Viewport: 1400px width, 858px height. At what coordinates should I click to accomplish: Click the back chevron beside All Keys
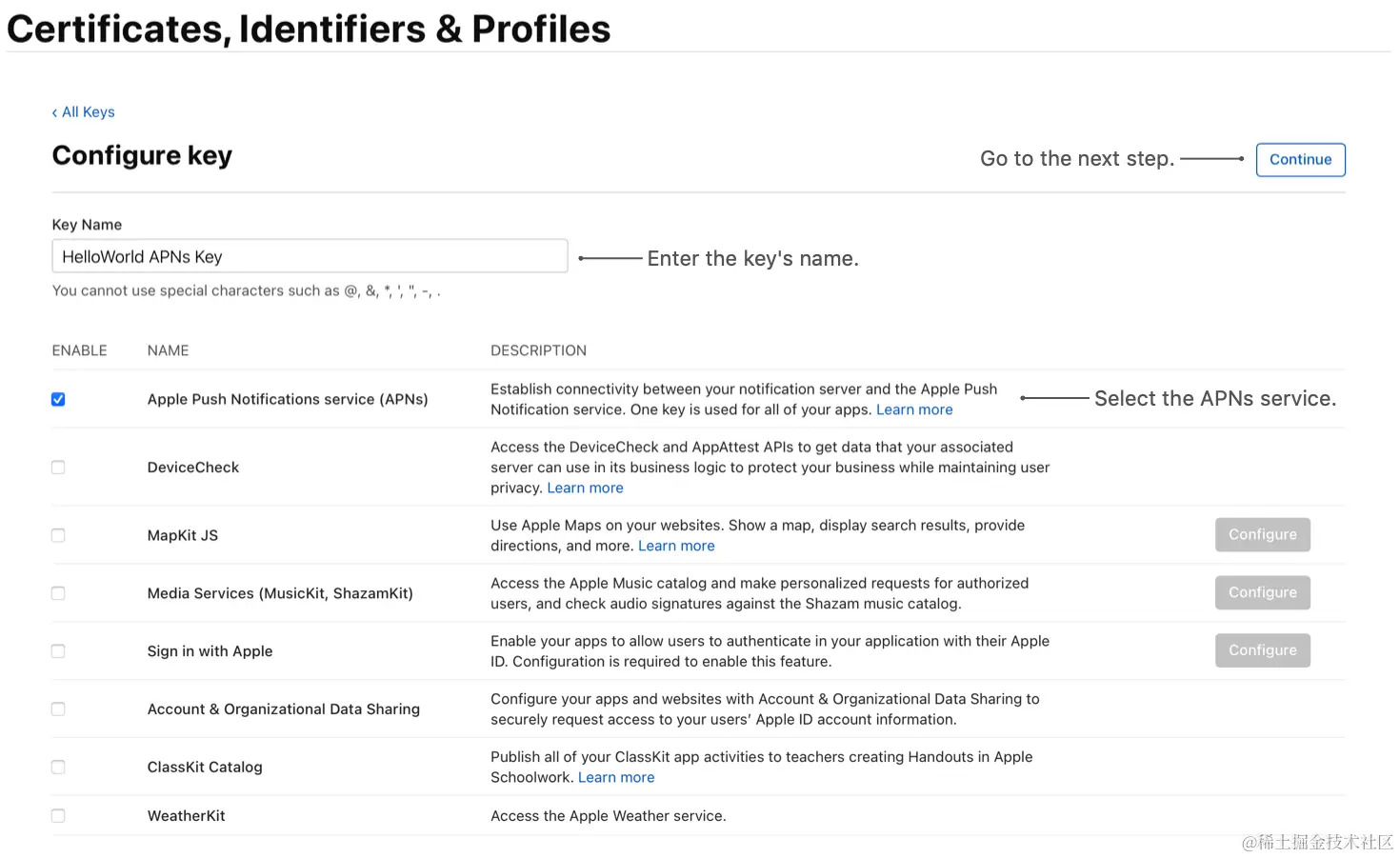pyautogui.click(x=54, y=111)
